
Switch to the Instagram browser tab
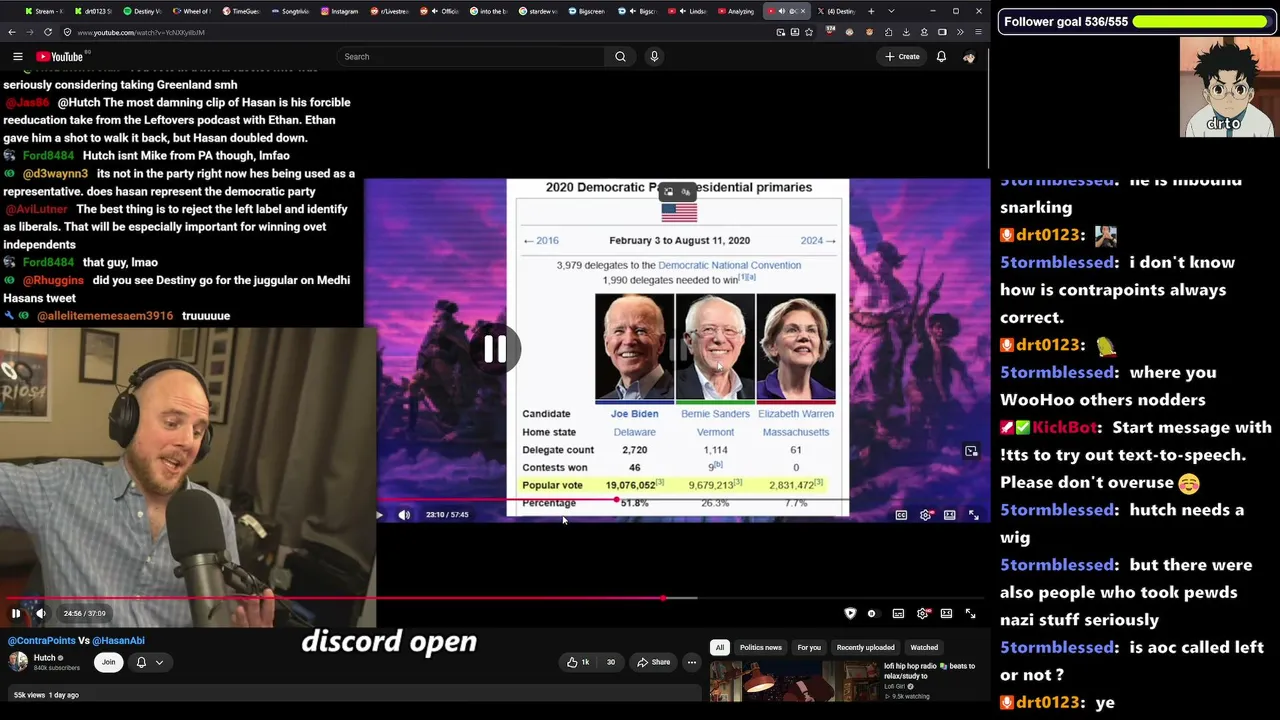coord(340,11)
